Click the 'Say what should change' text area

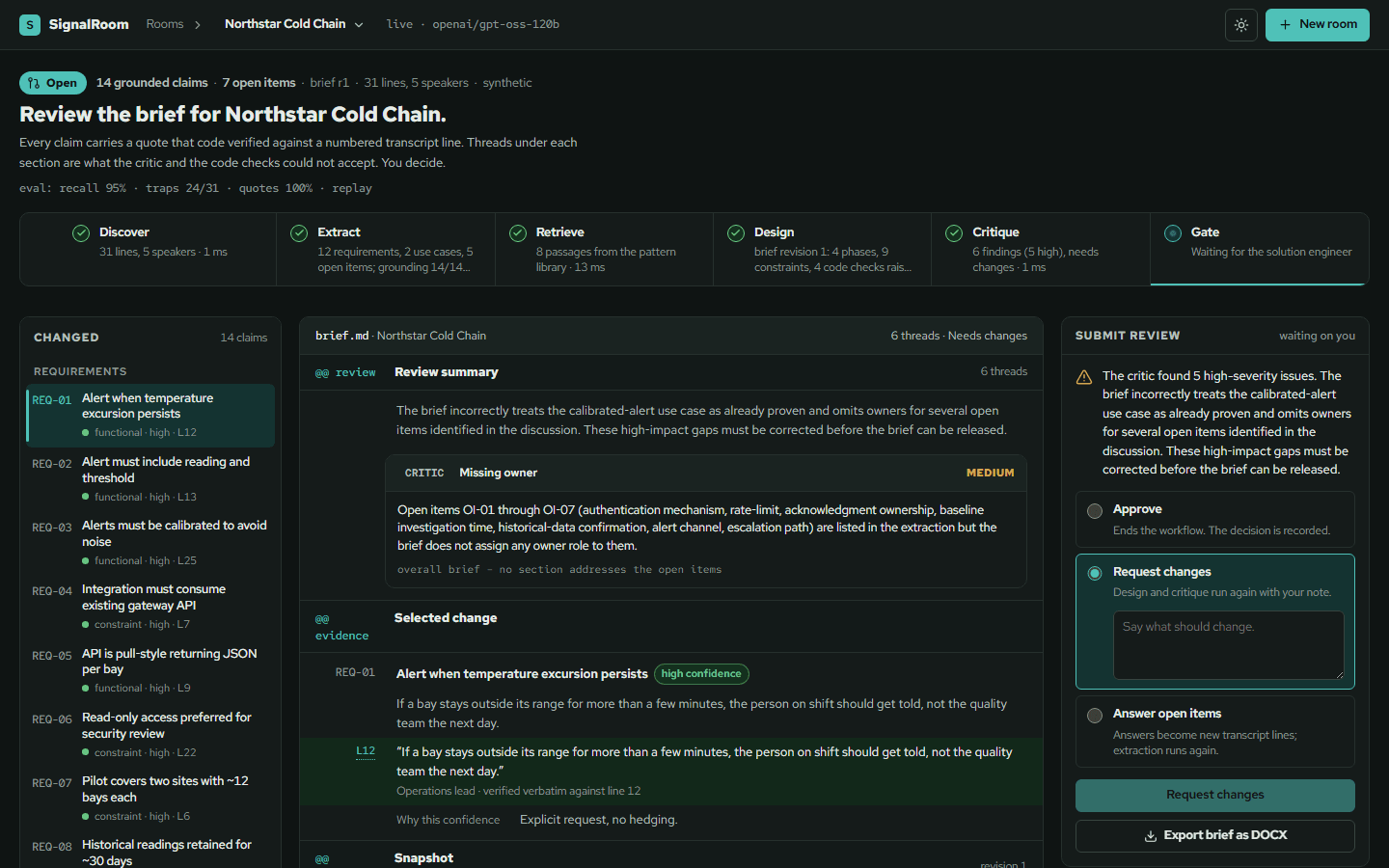point(1229,645)
